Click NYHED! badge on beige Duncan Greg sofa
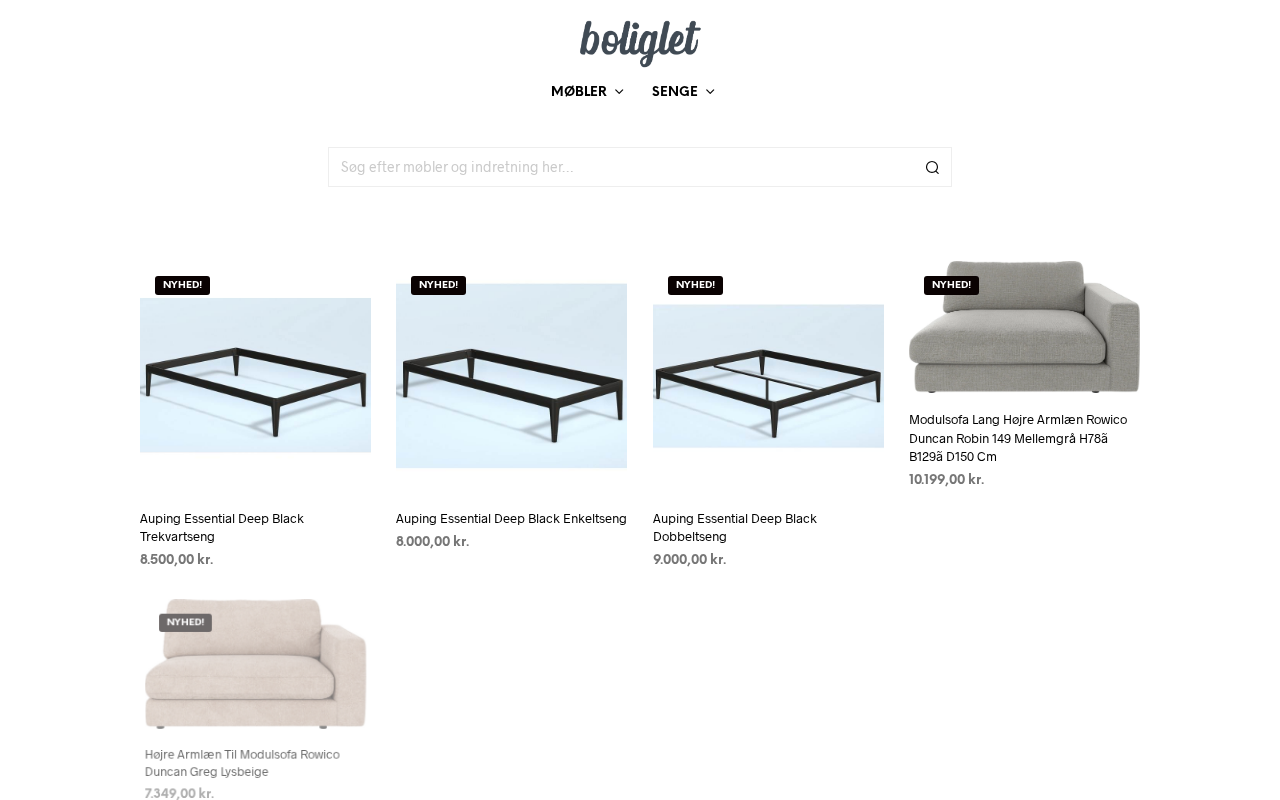Viewport: 1280px width, 800px height. [185, 622]
